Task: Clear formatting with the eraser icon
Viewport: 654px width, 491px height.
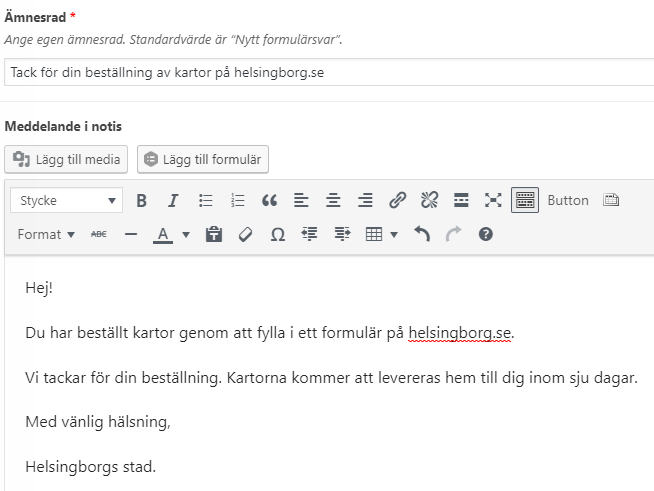Action: (x=246, y=234)
